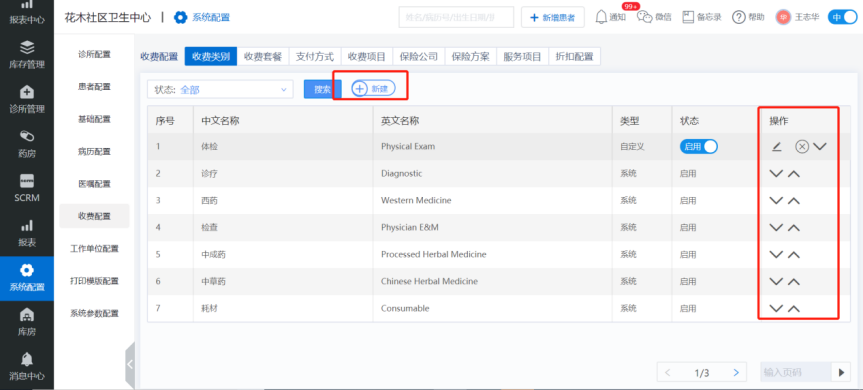This screenshot has height=390, width=863.
Task: Click the 新增患者 button
Action: coord(553,18)
